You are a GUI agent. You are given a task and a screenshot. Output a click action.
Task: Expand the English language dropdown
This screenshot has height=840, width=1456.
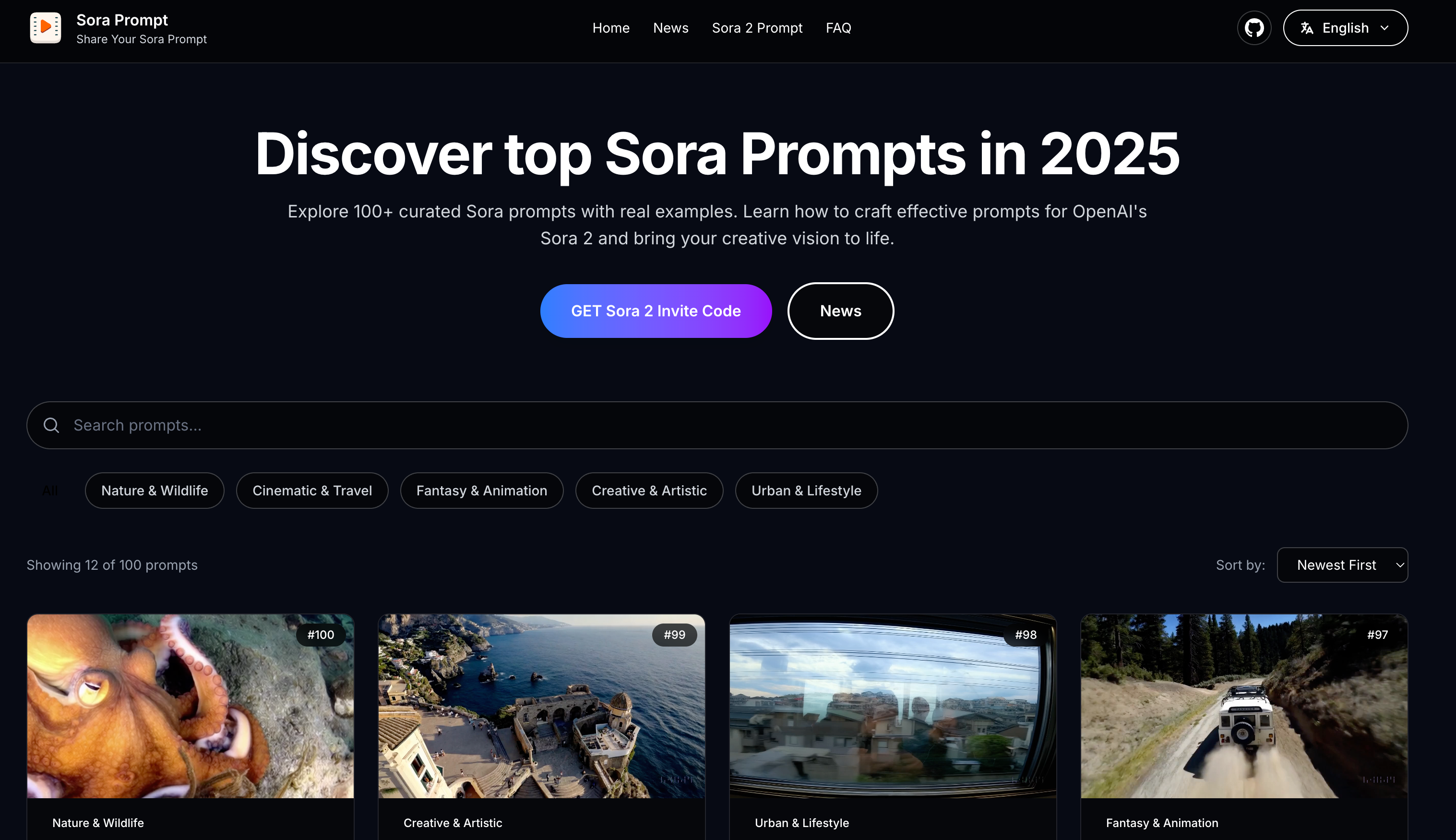[1345, 28]
